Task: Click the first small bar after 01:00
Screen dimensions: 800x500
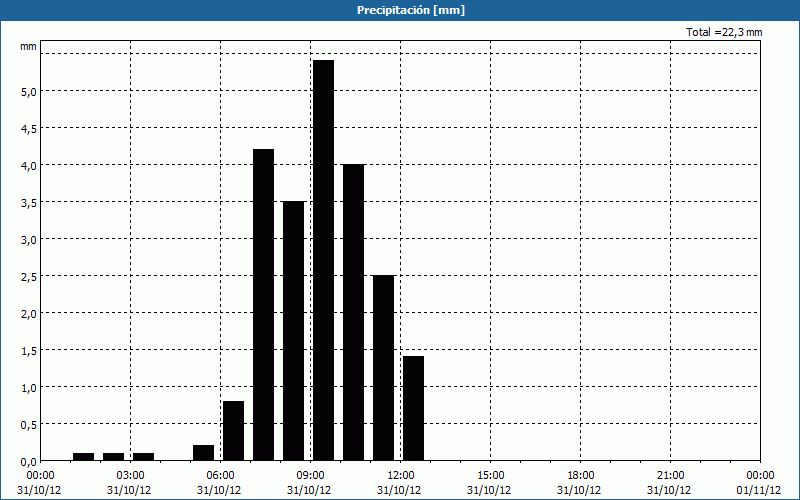Action: (x=84, y=457)
